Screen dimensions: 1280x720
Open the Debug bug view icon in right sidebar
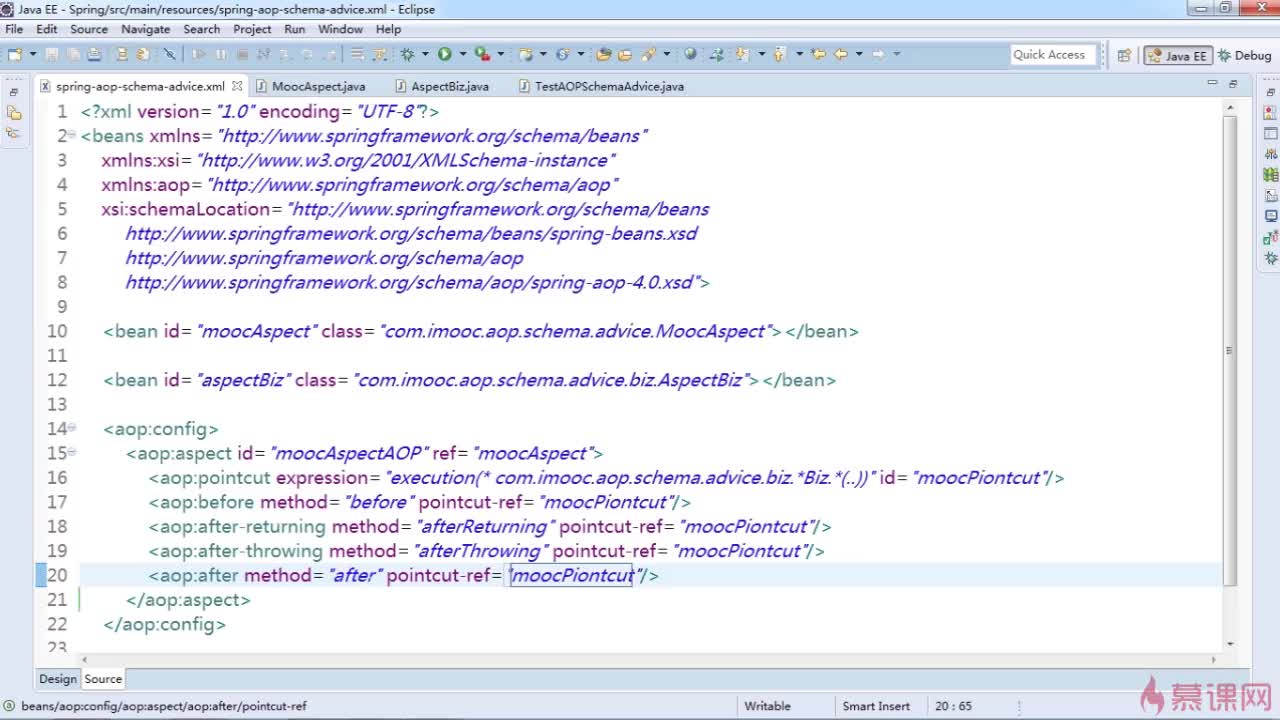[1271, 258]
